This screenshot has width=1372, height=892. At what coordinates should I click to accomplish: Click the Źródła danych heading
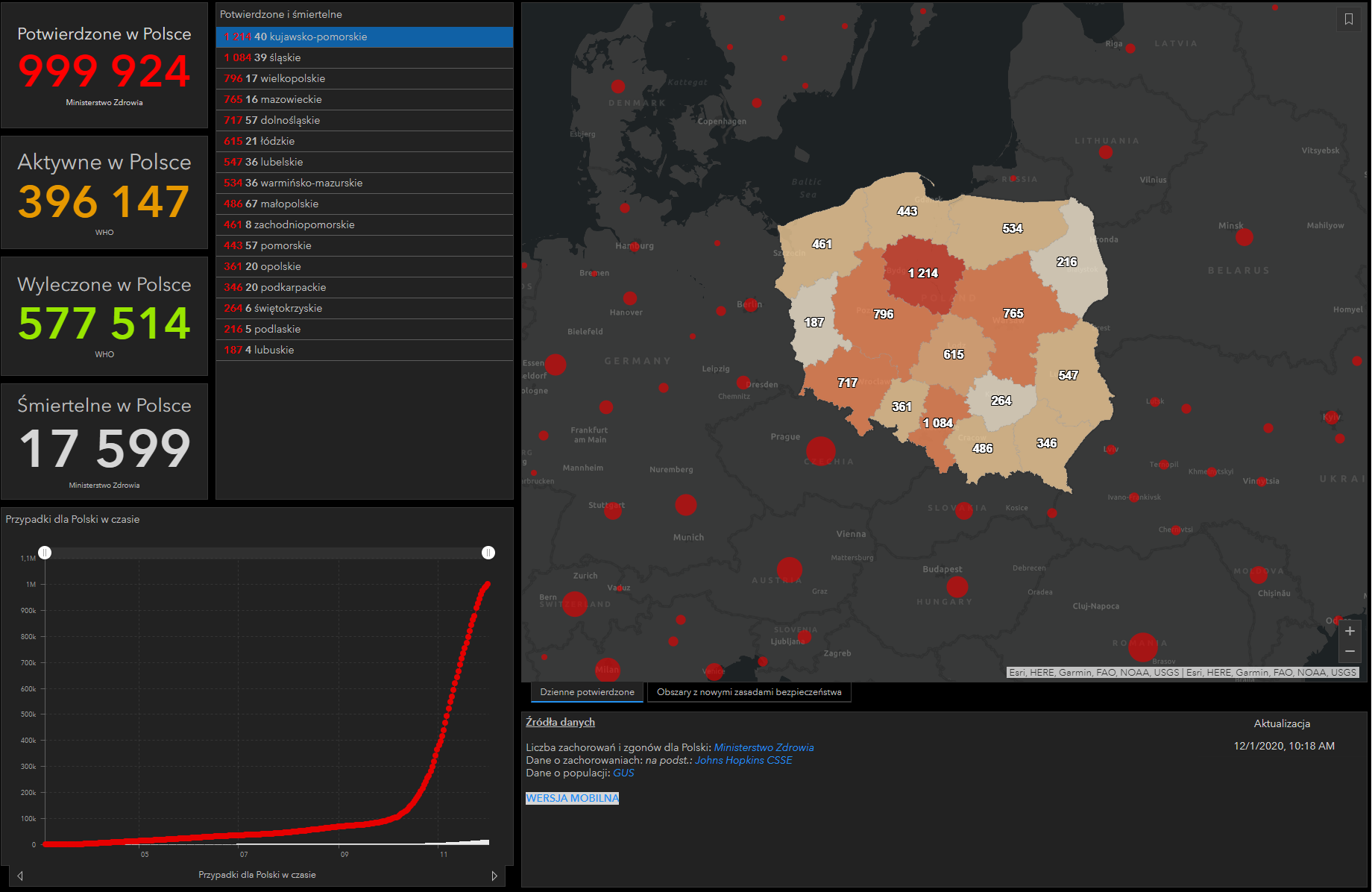pyautogui.click(x=560, y=722)
